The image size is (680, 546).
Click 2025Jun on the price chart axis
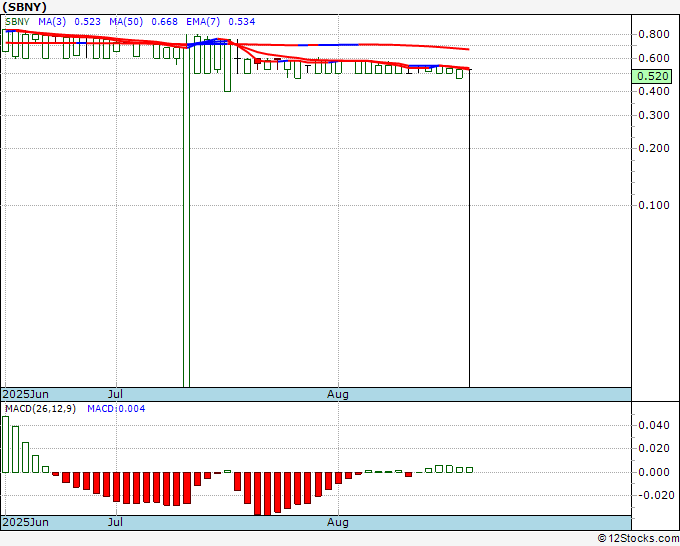point(26,394)
